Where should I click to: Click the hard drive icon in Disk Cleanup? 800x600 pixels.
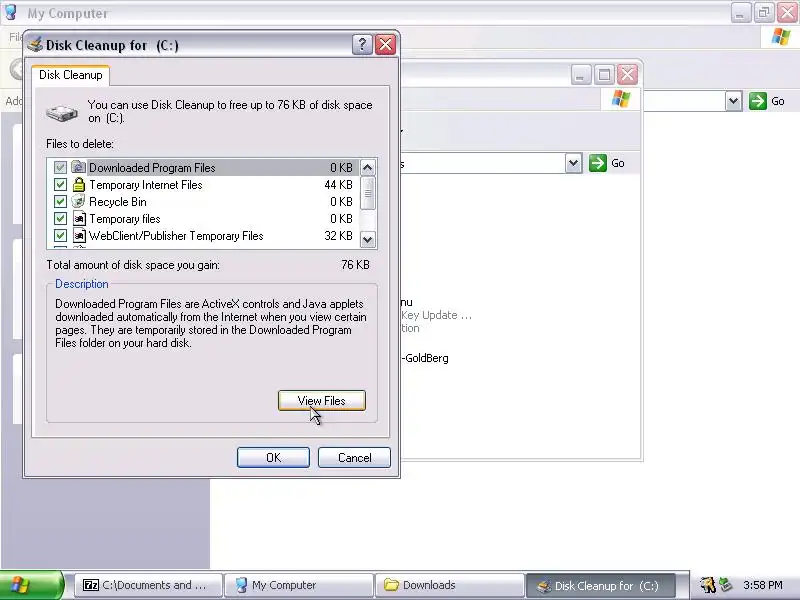click(x=62, y=112)
